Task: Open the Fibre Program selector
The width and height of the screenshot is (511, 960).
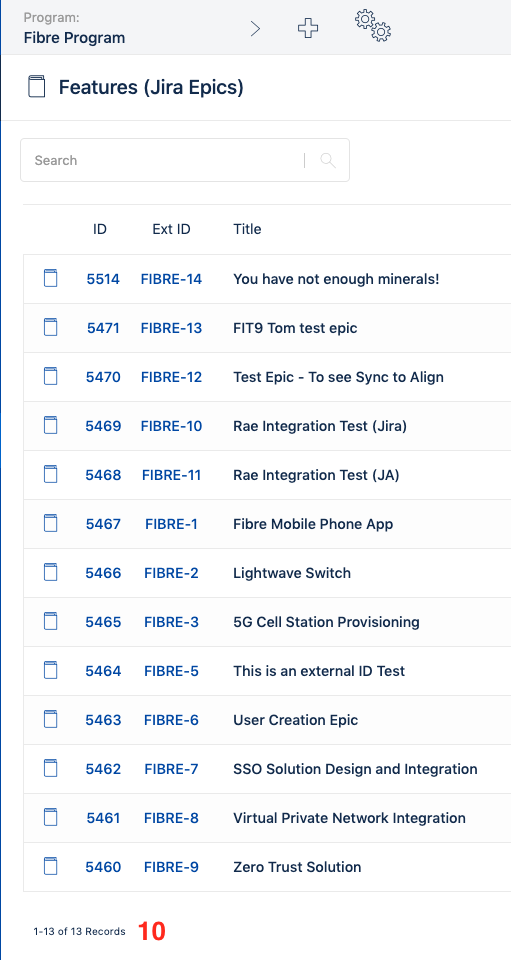Action: [x=74, y=28]
